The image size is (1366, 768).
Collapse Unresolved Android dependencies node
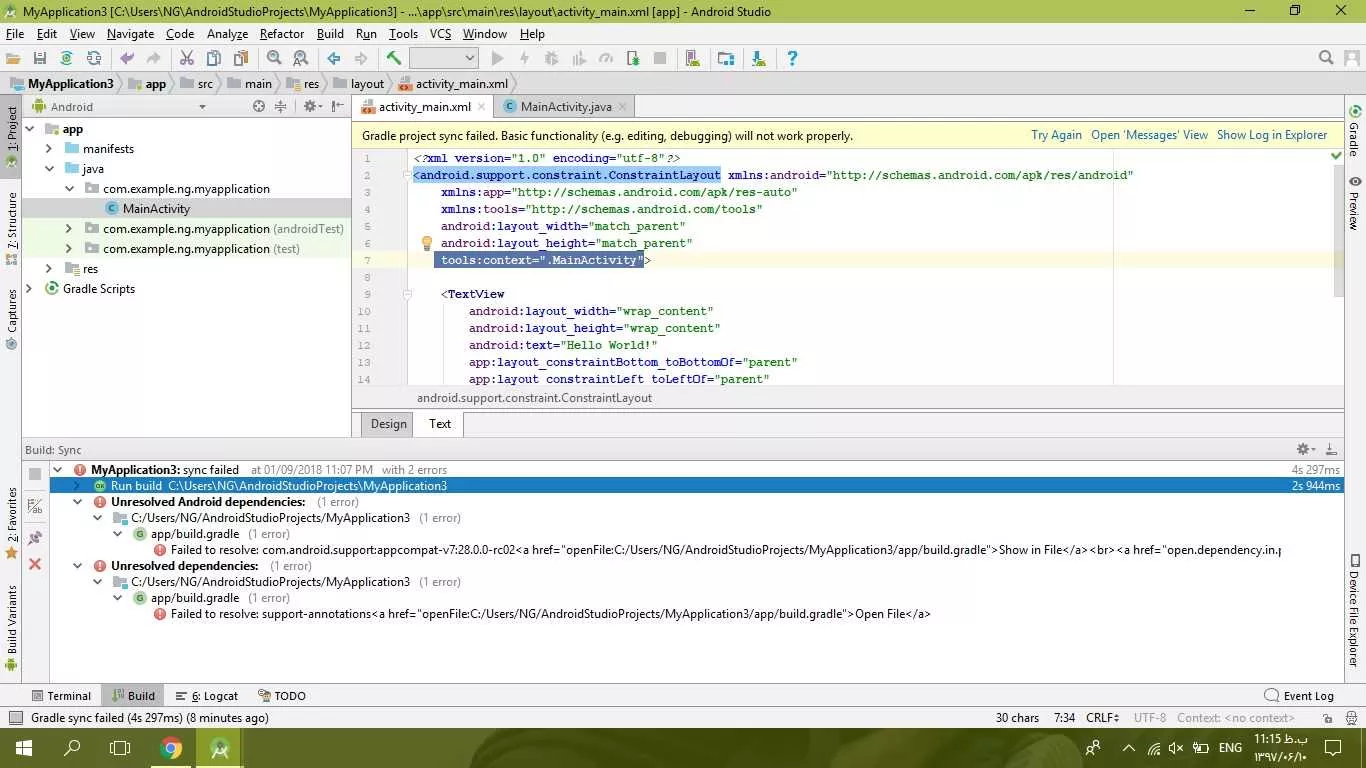coord(77,502)
